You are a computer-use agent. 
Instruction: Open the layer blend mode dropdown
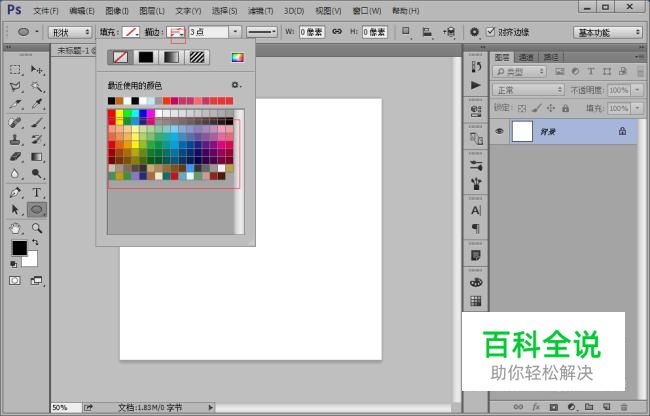point(528,90)
